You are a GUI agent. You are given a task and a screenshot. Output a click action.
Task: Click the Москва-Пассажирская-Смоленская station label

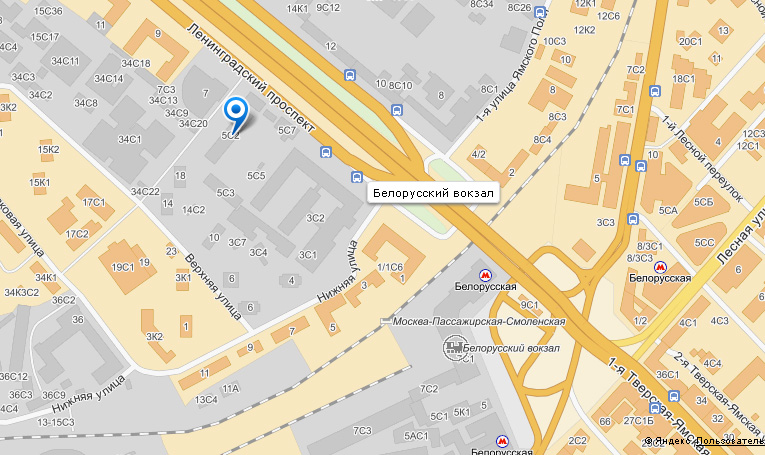pyautogui.click(x=479, y=321)
